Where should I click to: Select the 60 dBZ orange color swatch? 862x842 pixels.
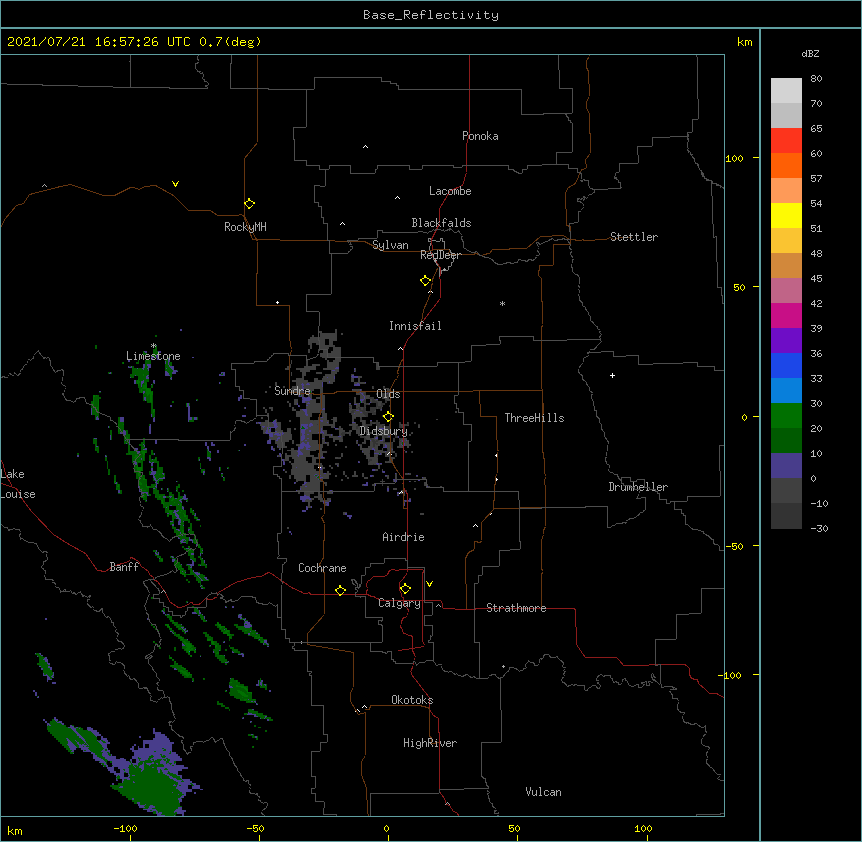coord(786,165)
